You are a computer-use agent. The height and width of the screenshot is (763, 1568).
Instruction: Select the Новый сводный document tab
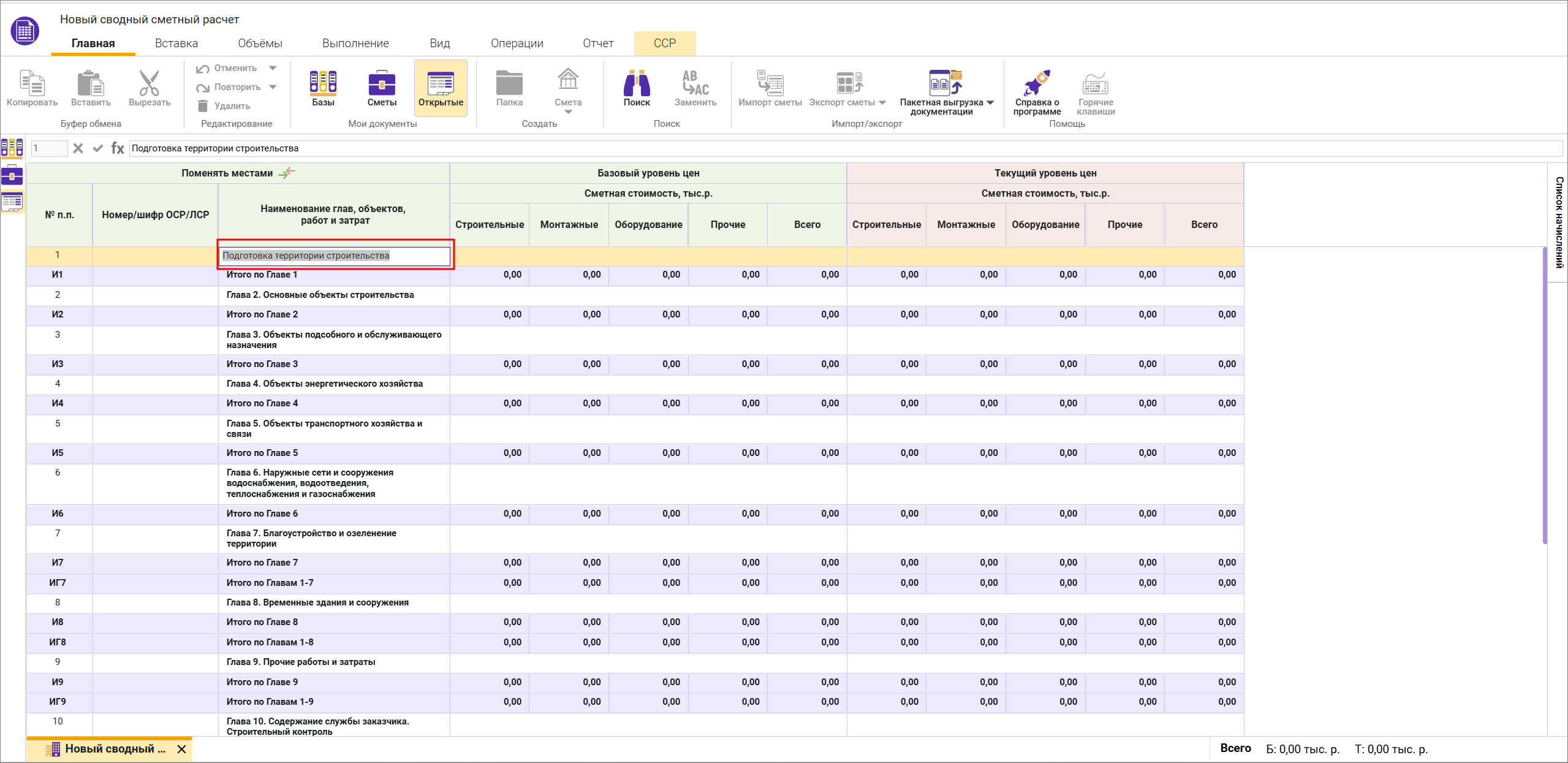(109, 749)
